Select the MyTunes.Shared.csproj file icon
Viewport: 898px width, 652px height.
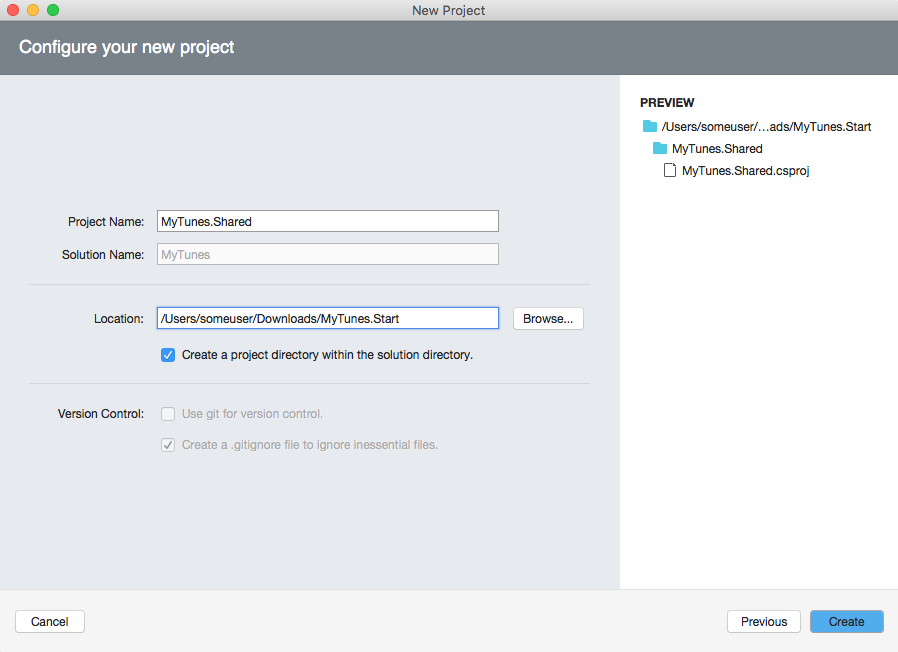pyautogui.click(x=669, y=170)
